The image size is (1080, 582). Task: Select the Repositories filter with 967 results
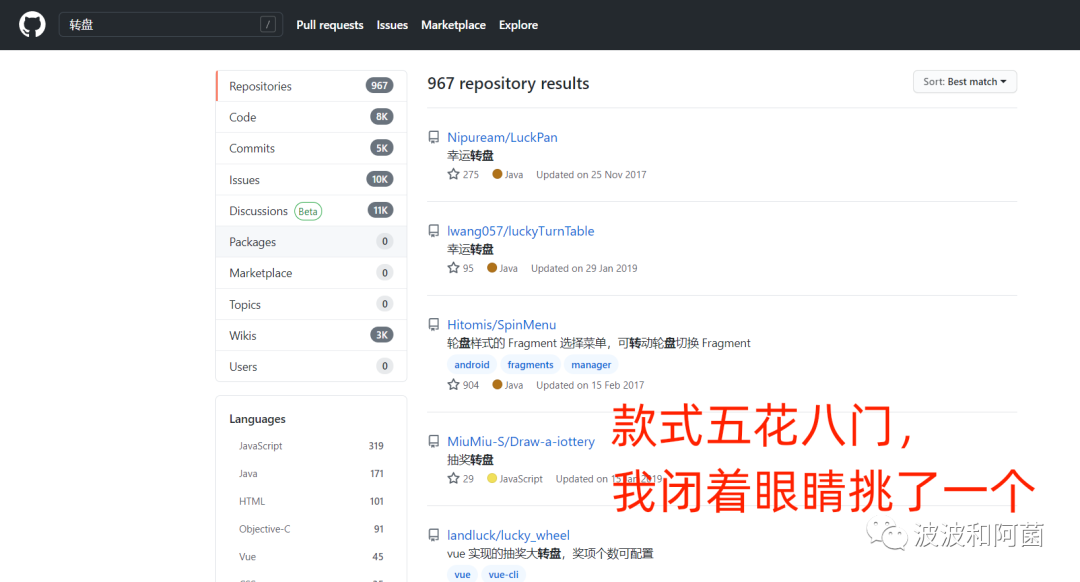[311, 86]
